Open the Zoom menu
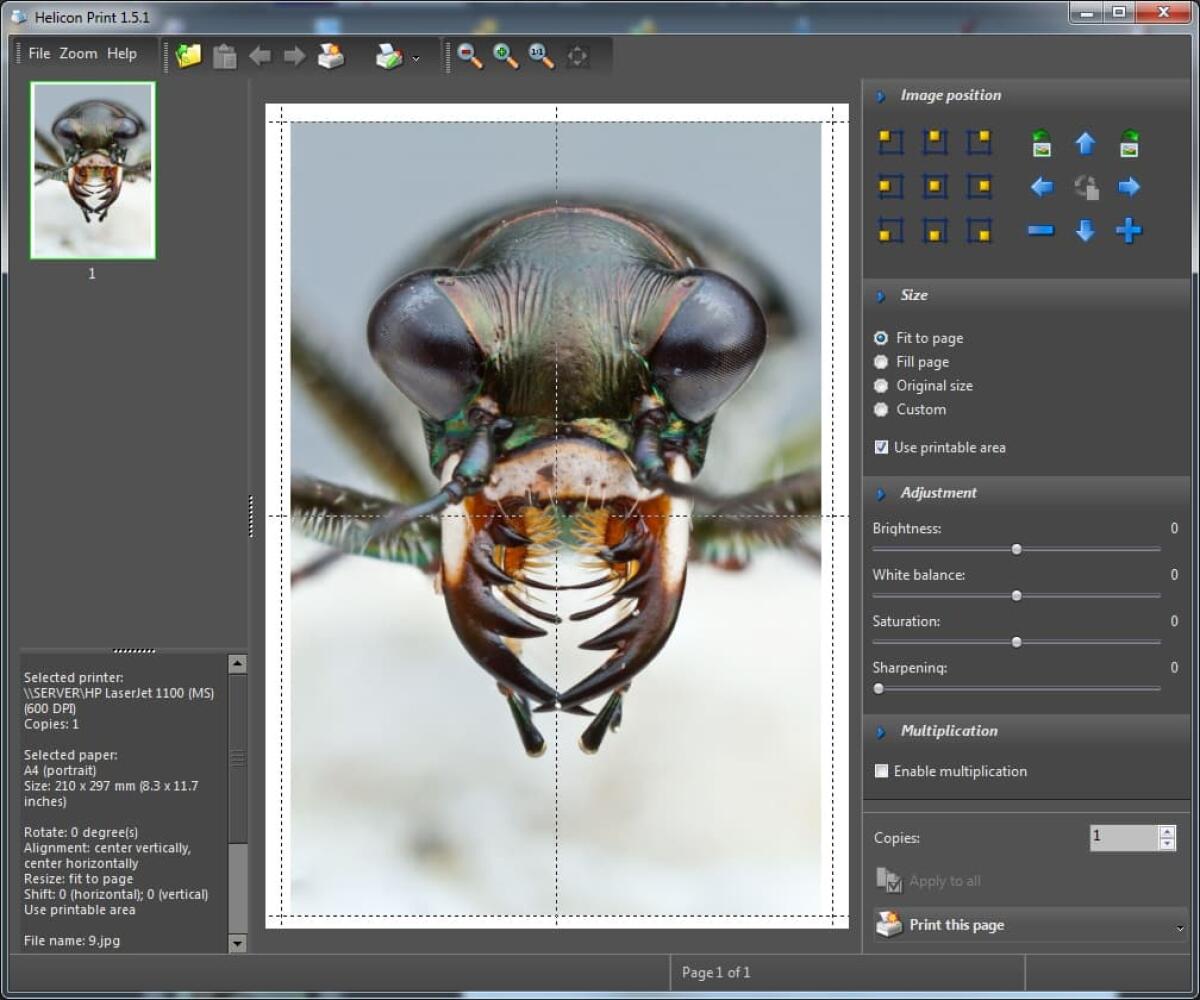This screenshot has width=1200, height=1000. 78,53
